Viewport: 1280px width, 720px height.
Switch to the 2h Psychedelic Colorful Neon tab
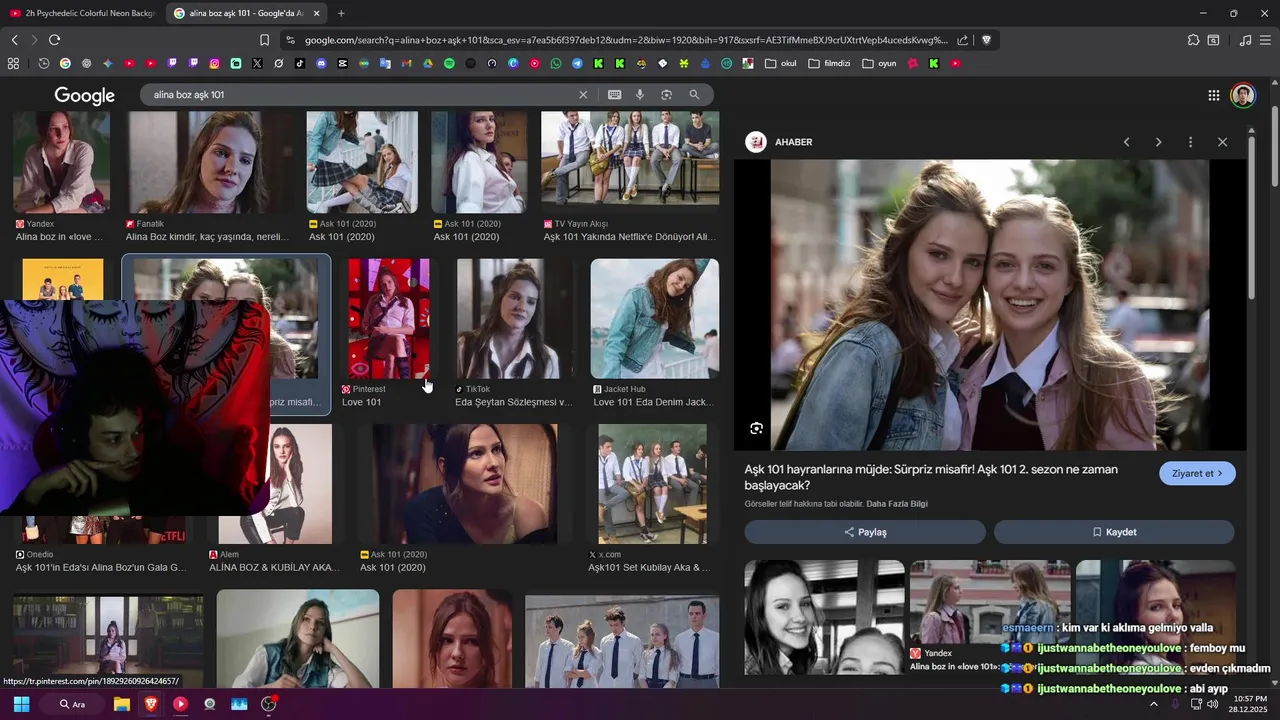[x=82, y=13]
